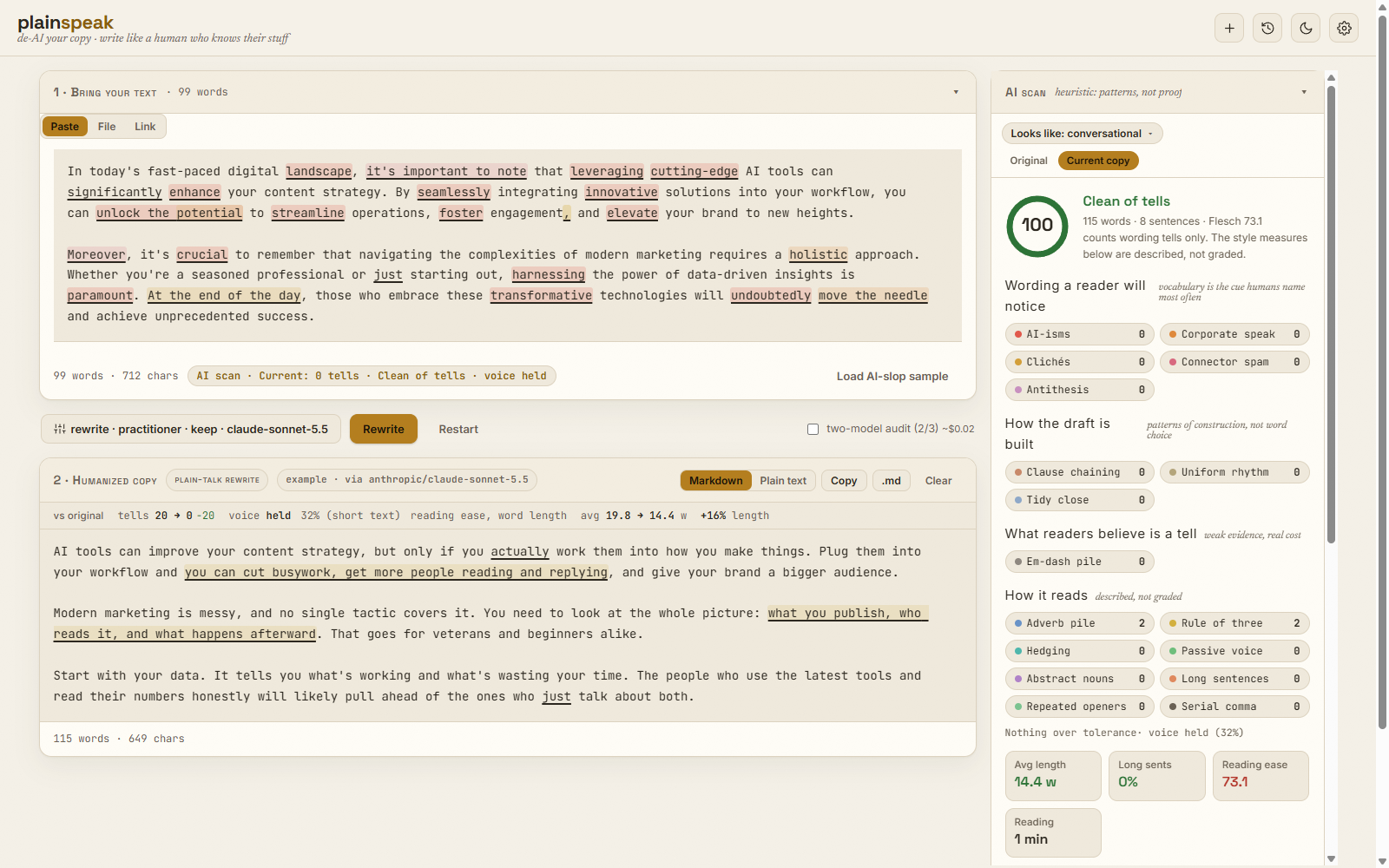
Task: Open the Antithesis chip
Action: 1080,390
